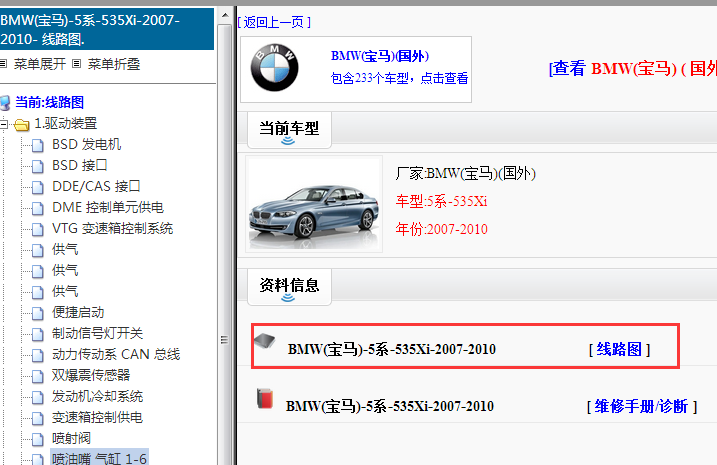This screenshot has width=717, height=465.
Task: Click the 菜单展开 icon
Action: point(3,64)
